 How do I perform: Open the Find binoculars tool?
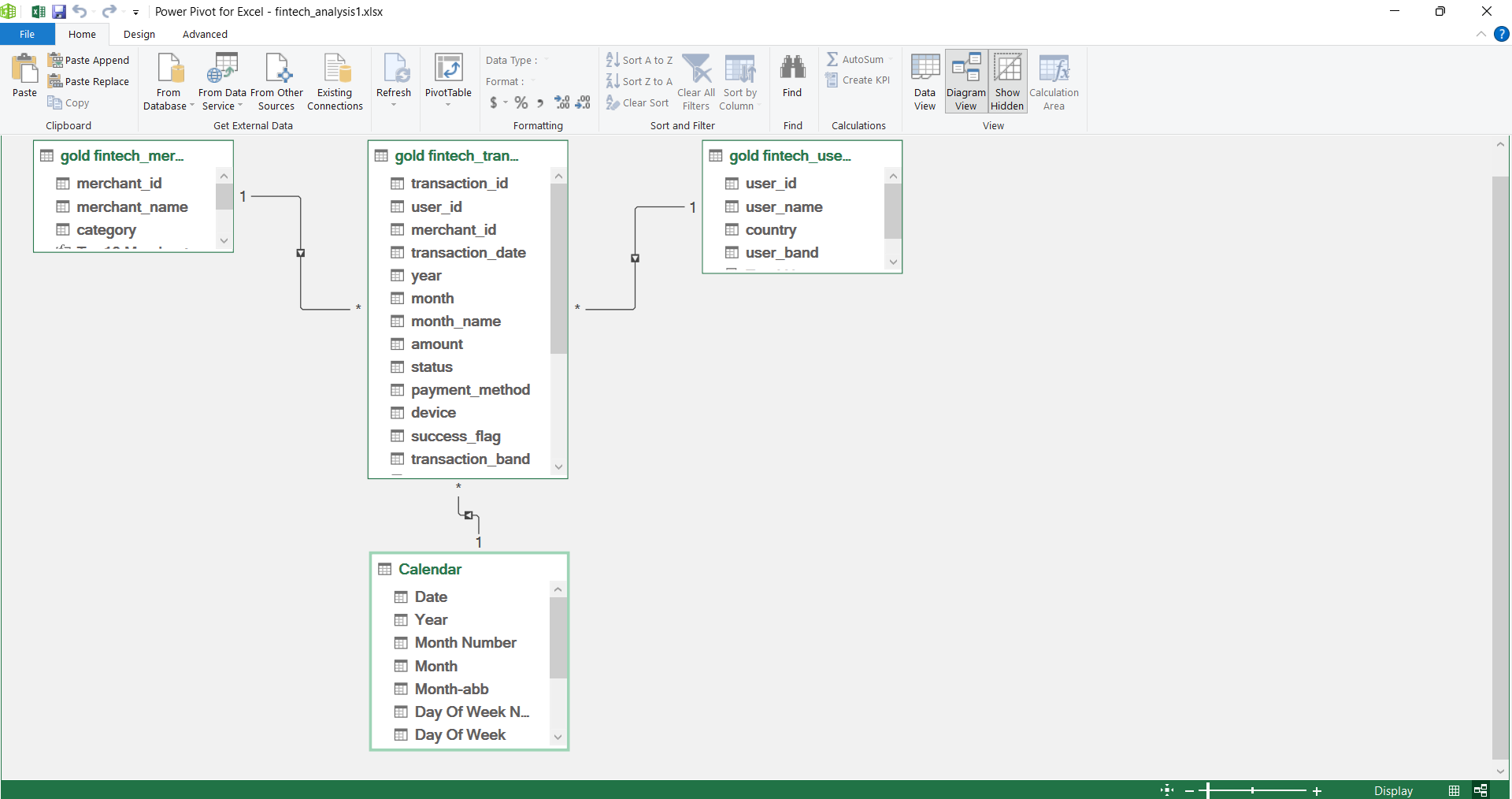(x=792, y=76)
